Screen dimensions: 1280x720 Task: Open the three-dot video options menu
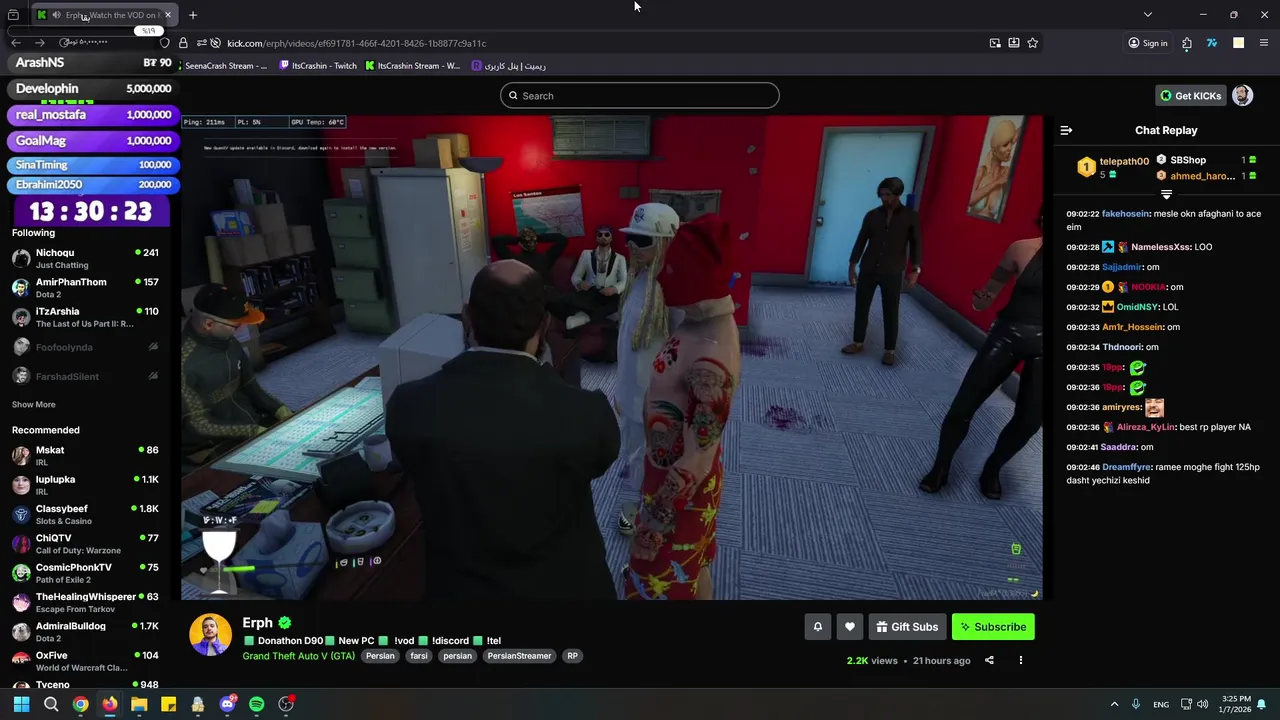coord(1021,660)
